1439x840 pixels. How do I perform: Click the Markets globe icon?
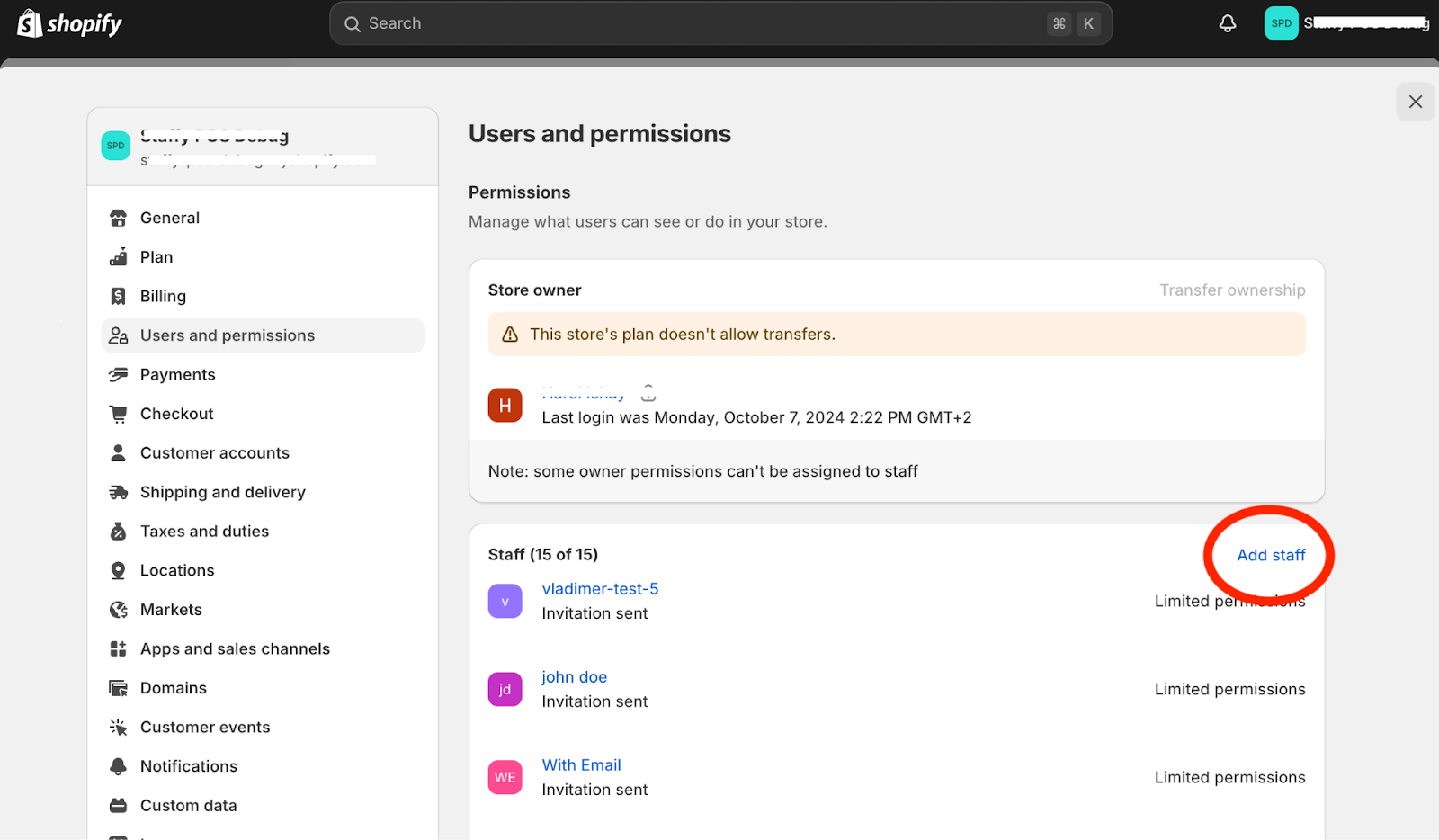tap(118, 610)
